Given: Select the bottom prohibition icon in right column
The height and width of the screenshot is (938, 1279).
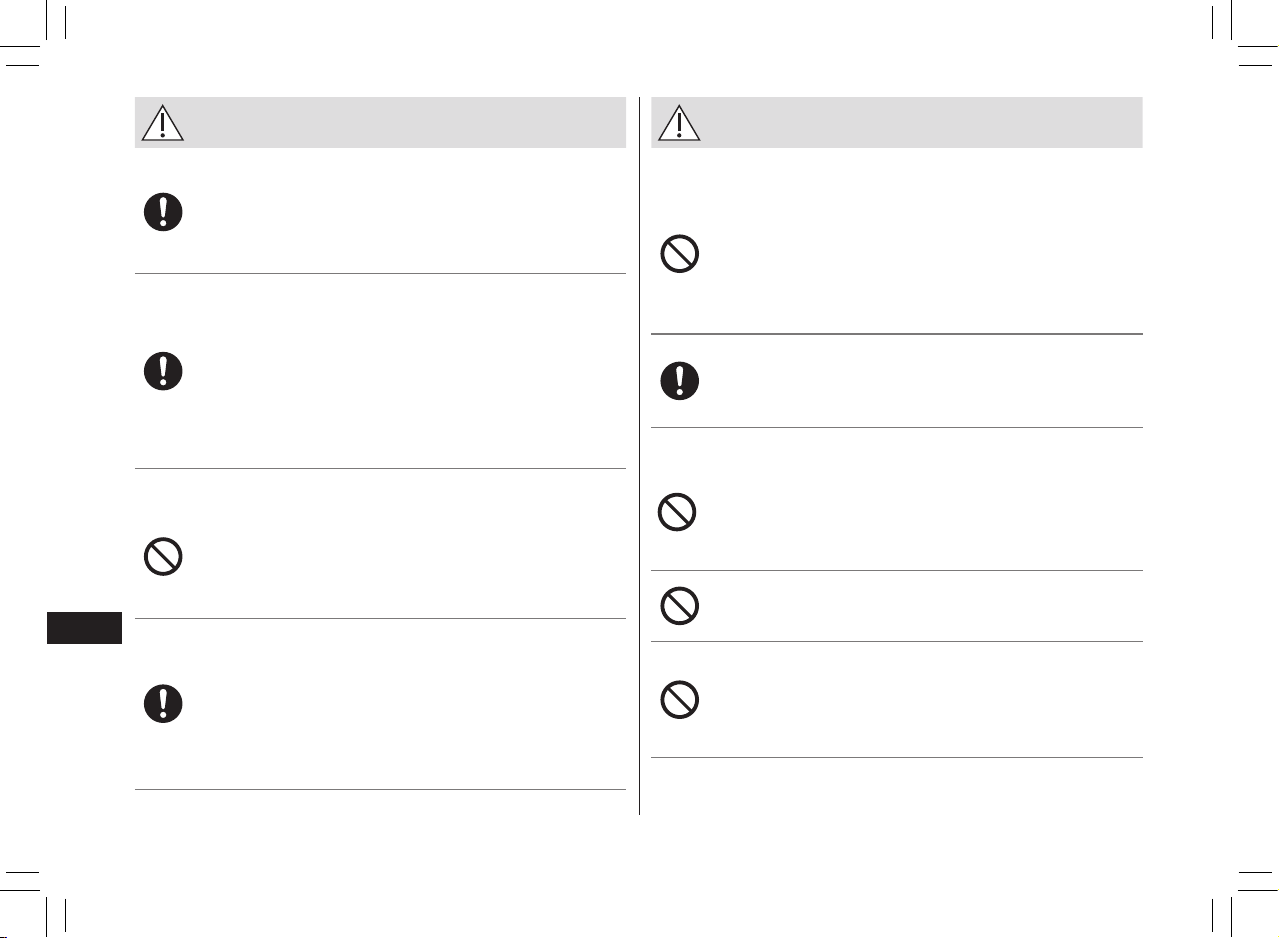Looking at the screenshot, I should (680, 700).
